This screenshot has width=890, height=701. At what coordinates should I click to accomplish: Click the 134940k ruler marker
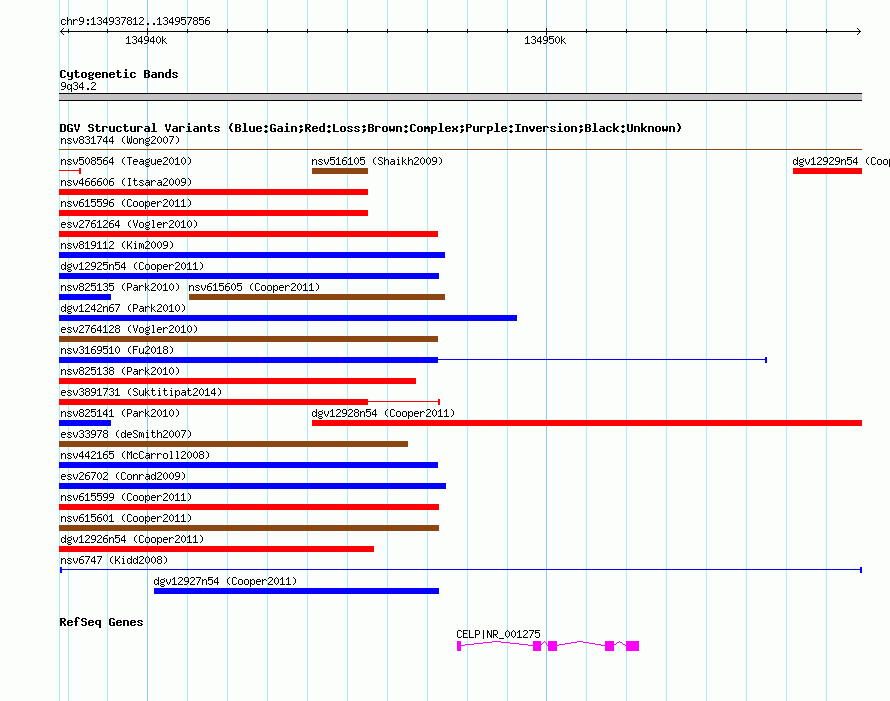(146, 40)
